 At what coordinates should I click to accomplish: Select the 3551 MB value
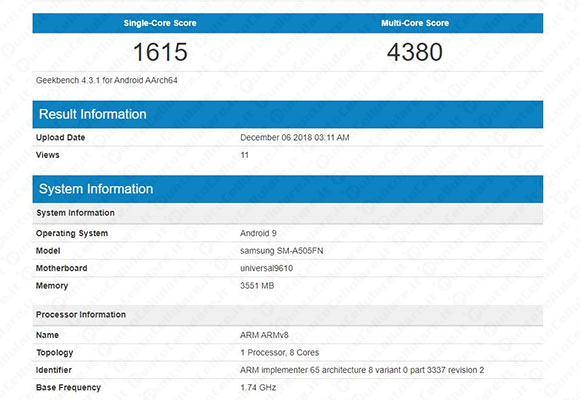coord(257,286)
